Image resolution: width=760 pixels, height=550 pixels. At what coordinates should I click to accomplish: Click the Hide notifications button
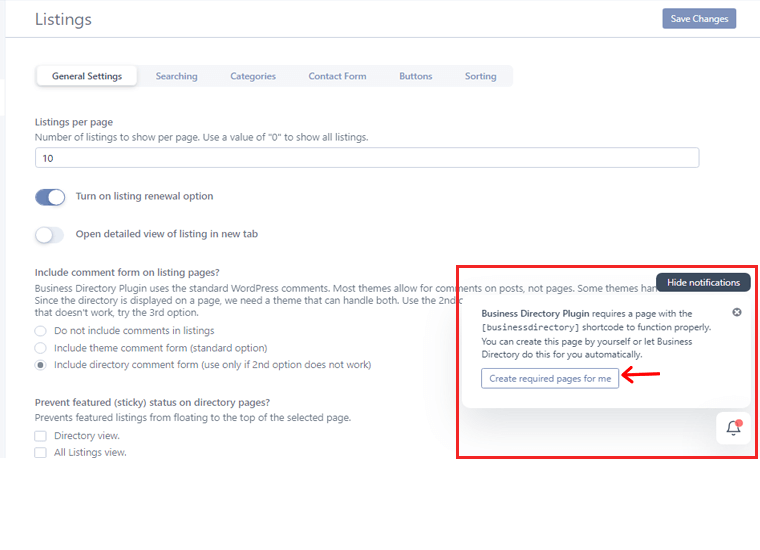coord(703,283)
